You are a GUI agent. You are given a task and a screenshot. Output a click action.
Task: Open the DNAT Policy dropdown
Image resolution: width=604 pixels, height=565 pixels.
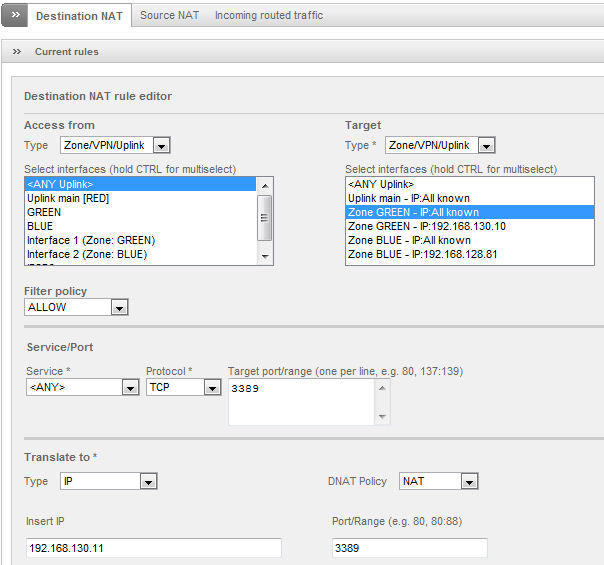(x=438, y=482)
